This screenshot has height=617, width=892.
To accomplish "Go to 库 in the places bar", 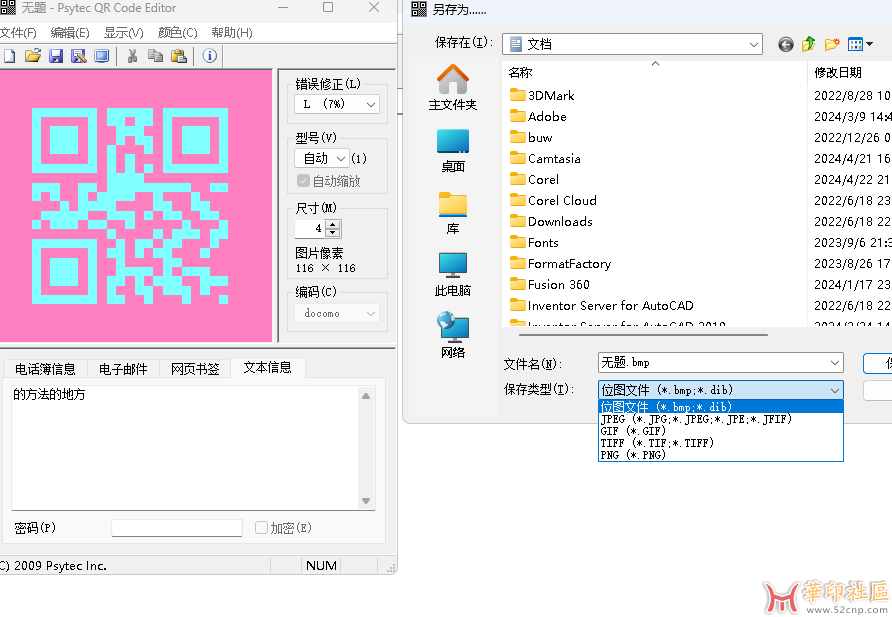I will [x=453, y=213].
